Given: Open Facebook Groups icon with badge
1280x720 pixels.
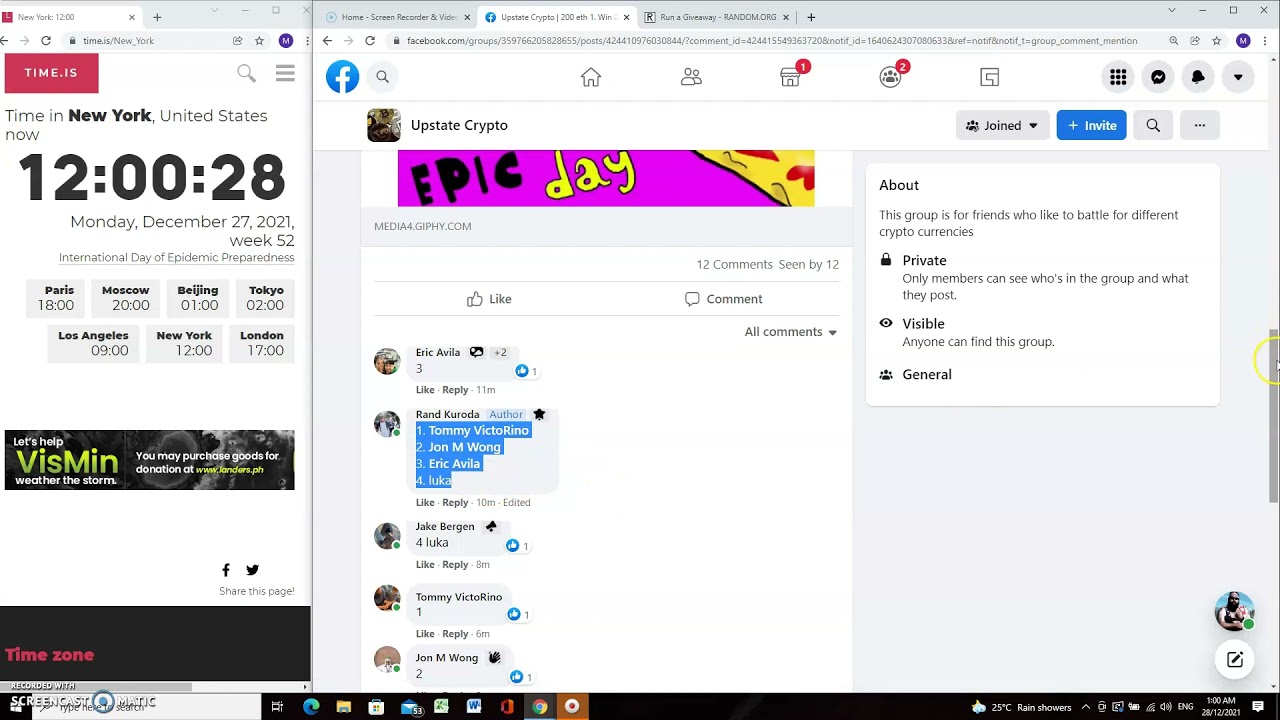Looking at the screenshot, I should coord(890,77).
